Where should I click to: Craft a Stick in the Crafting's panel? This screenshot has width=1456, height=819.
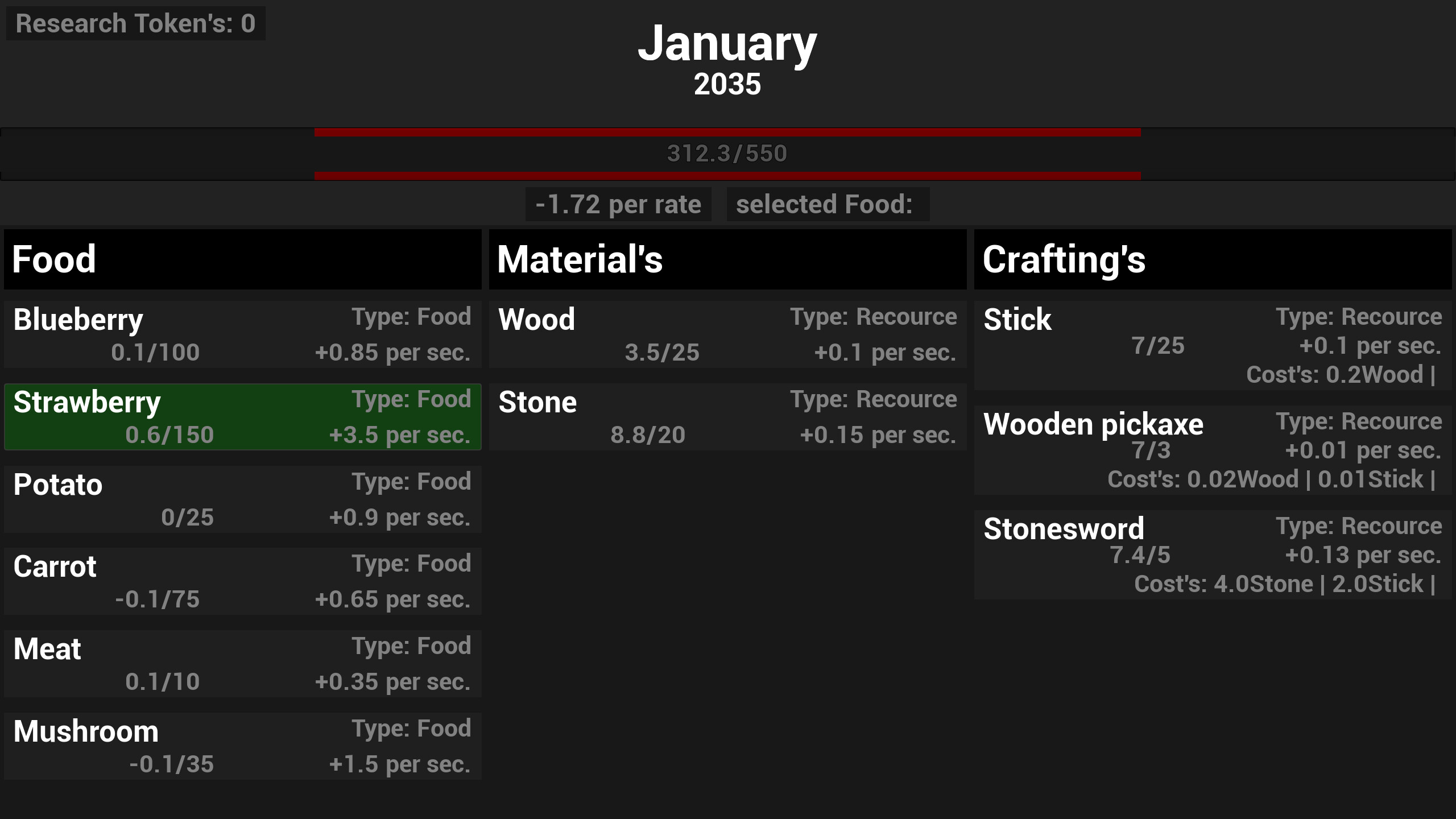(x=1211, y=344)
